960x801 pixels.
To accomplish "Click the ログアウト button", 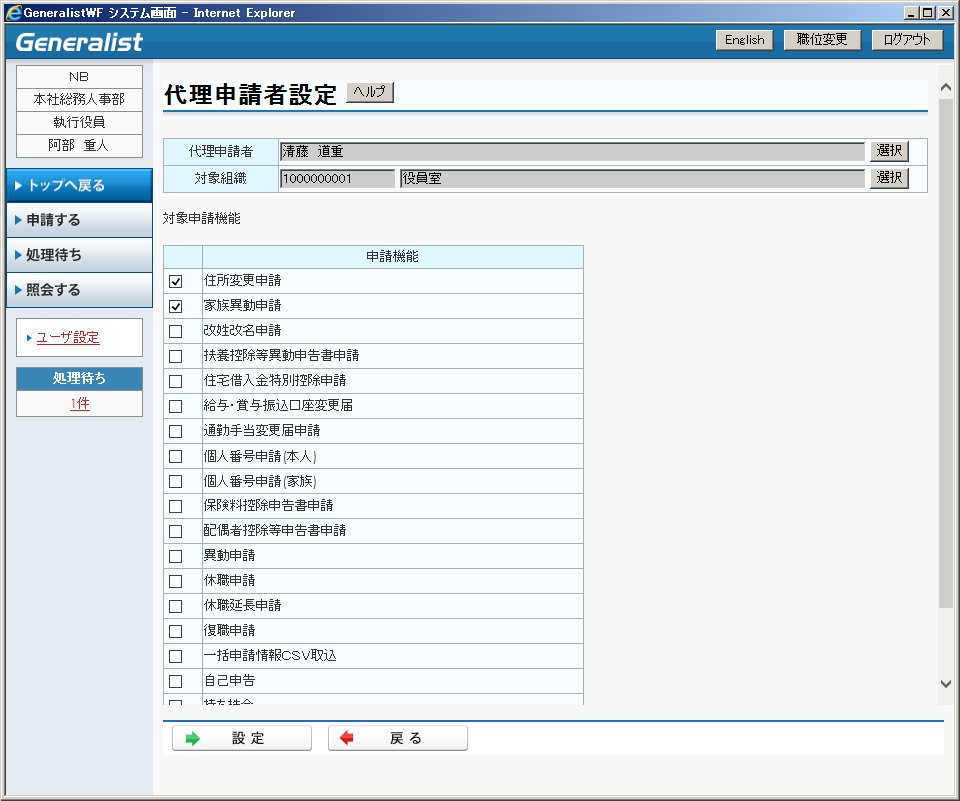I will coord(907,40).
